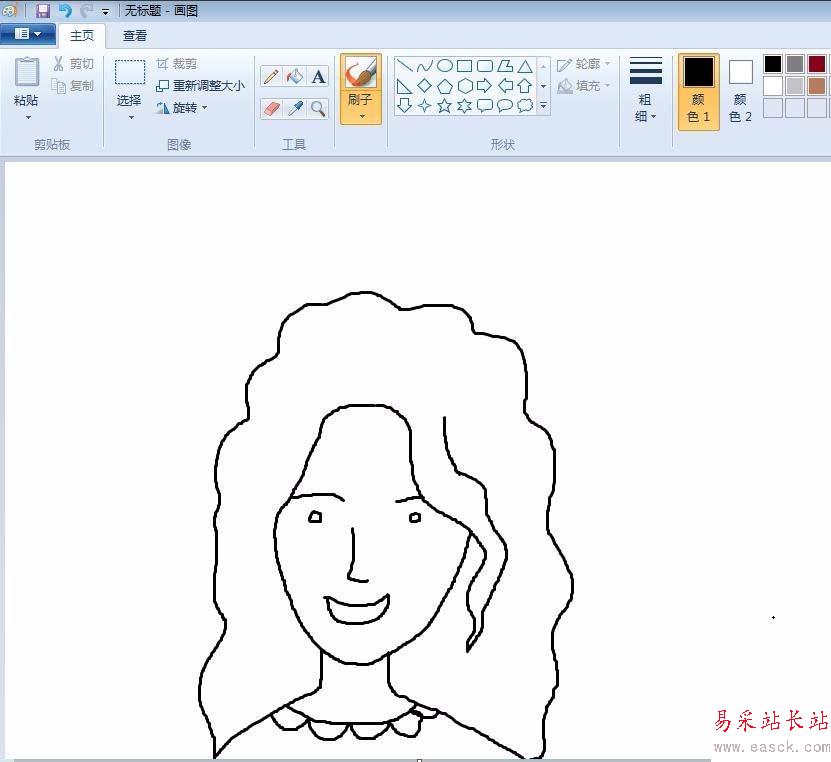831x762 pixels.
Task: Choose the Left arrow shape
Action: coord(505,86)
